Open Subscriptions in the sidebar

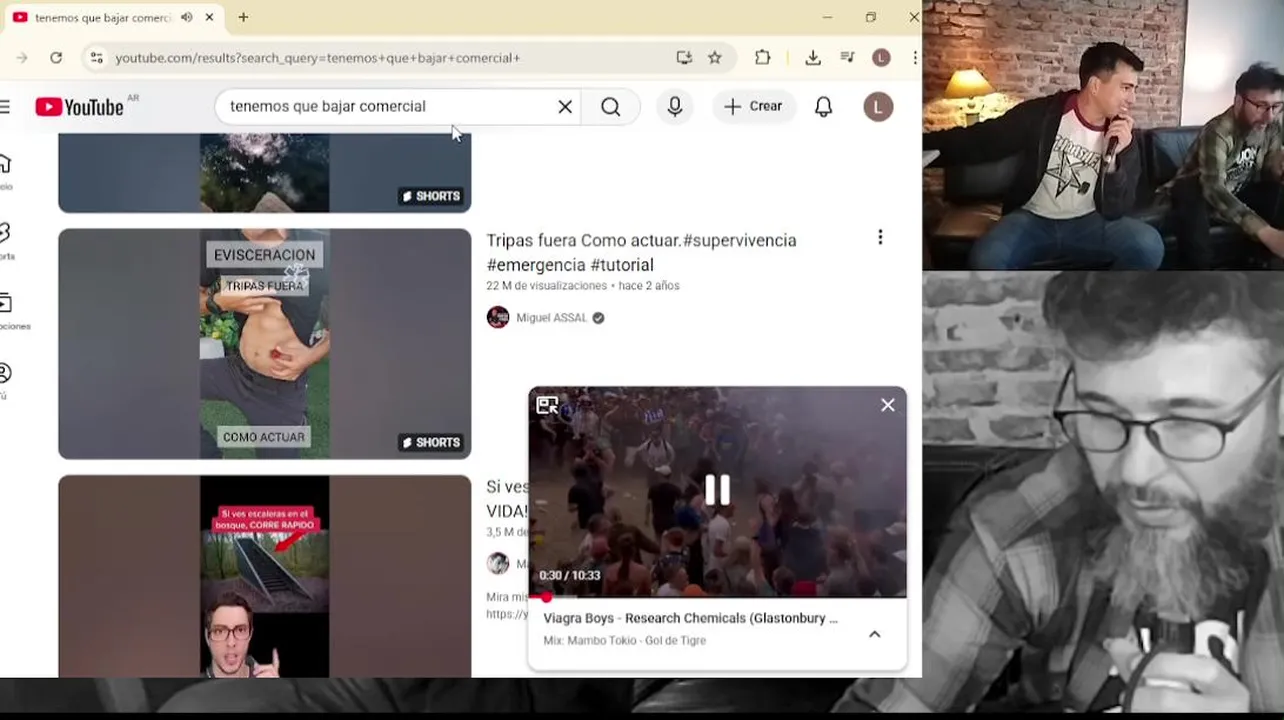click(x=7, y=311)
